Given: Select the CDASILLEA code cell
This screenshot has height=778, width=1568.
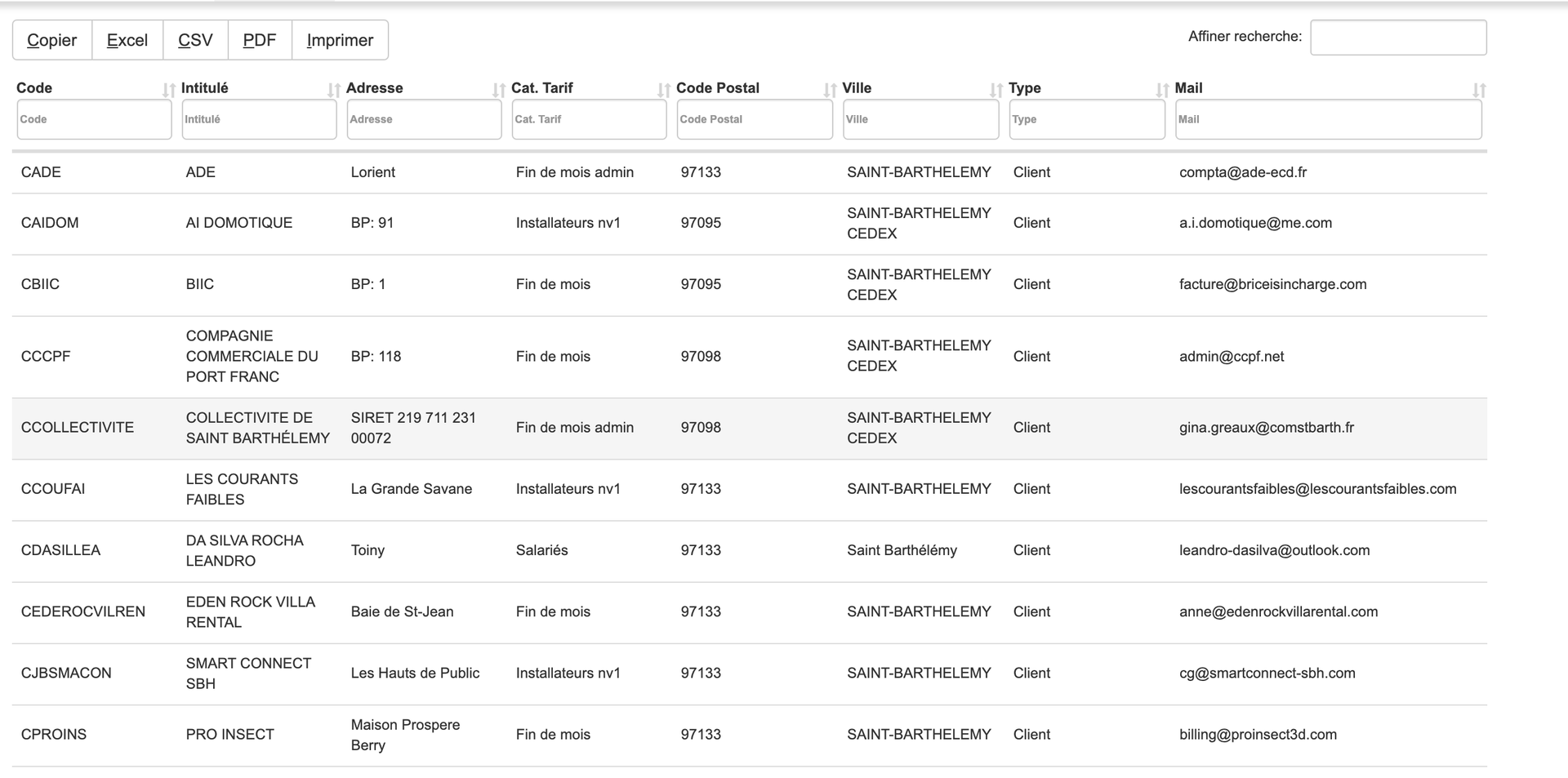Looking at the screenshot, I should [60, 550].
